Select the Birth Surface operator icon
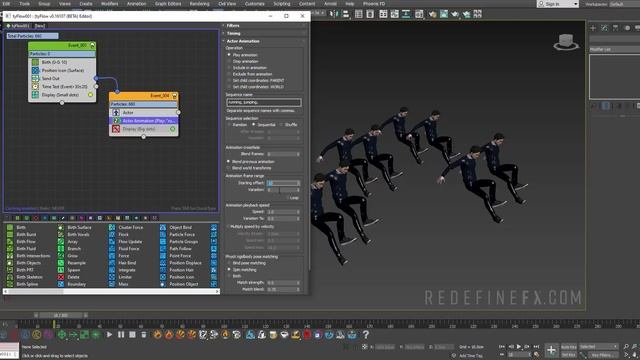Image resolution: width=640 pixels, height=360 pixels. point(61,227)
